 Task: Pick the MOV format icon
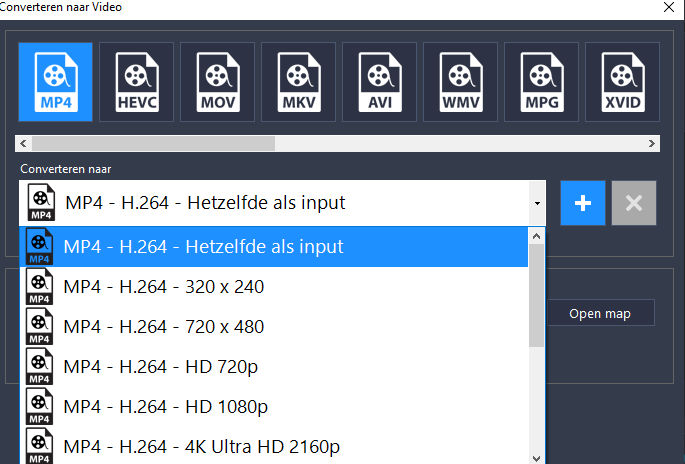218,82
